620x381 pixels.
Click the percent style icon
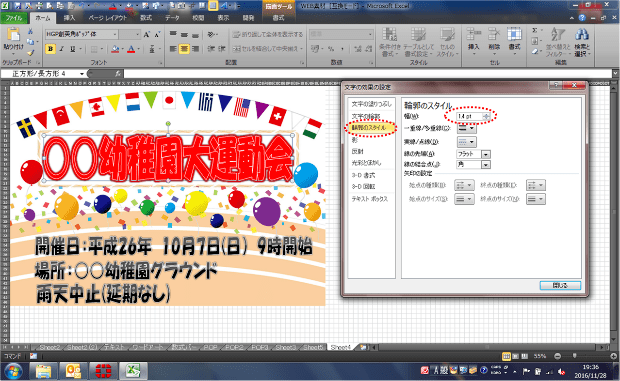tap(331, 49)
